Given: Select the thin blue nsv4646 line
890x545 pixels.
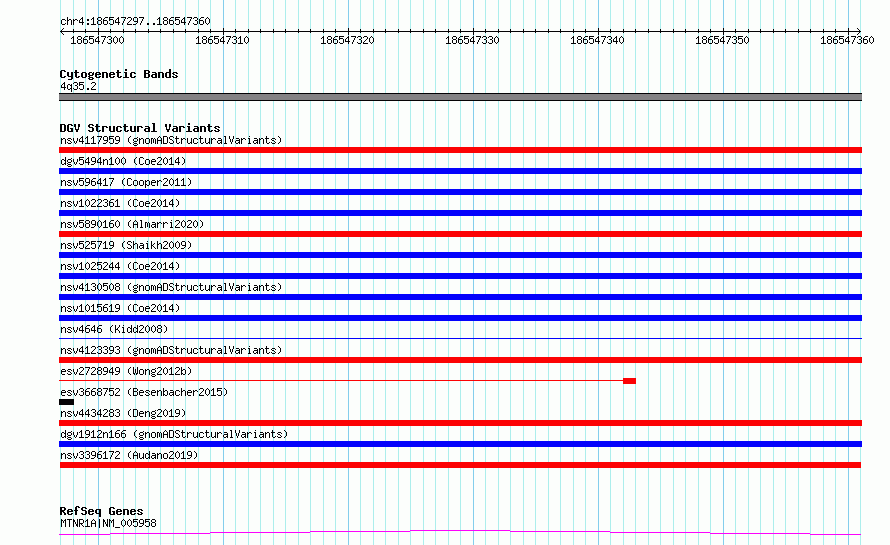Looking at the screenshot, I should [460, 339].
